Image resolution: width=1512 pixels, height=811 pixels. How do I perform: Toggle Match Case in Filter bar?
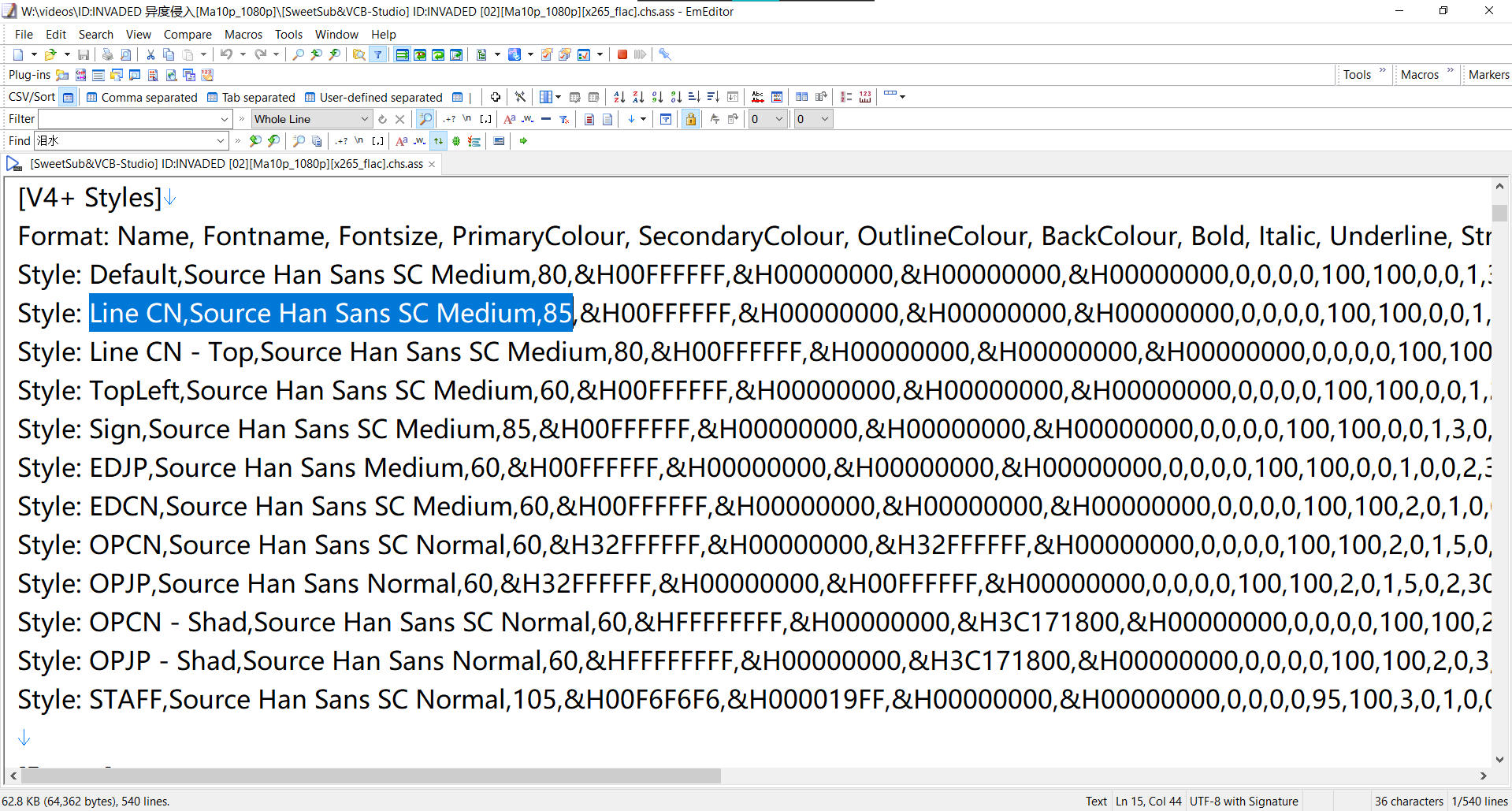(x=510, y=119)
